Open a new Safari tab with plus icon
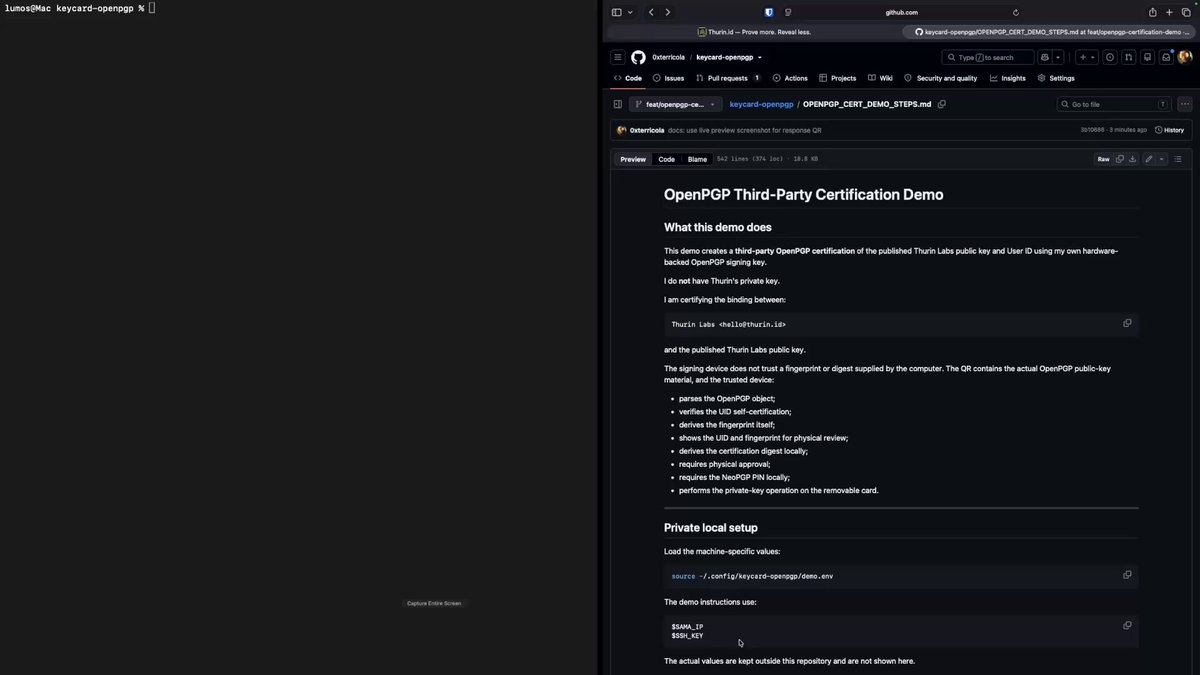 1169,12
